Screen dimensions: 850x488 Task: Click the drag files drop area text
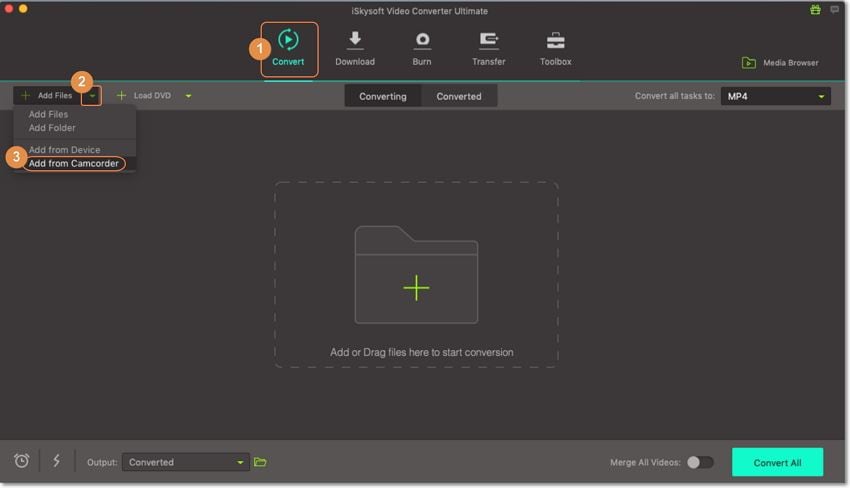pos(421,352)
